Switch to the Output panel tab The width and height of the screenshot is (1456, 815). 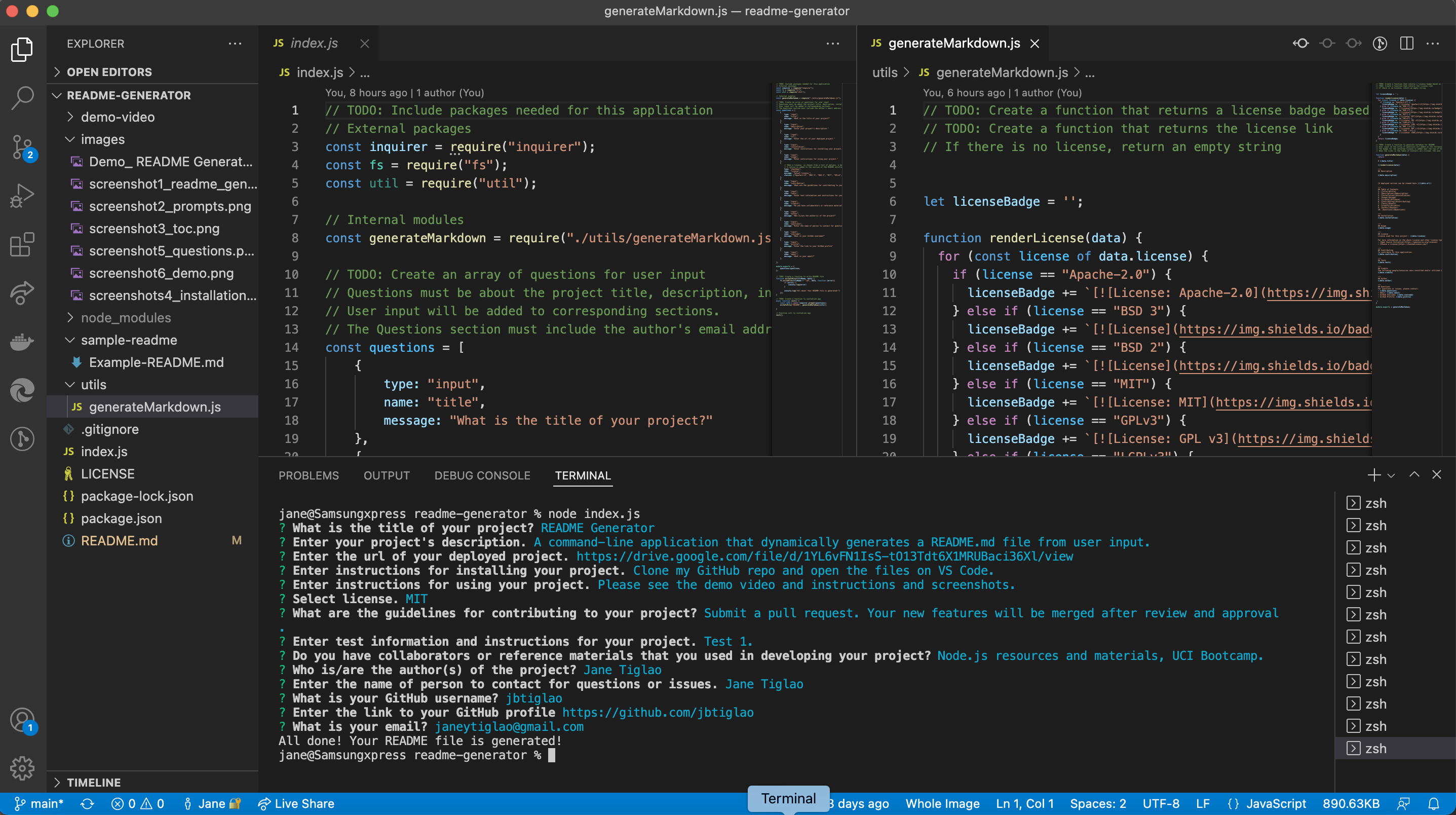(387, 475)
